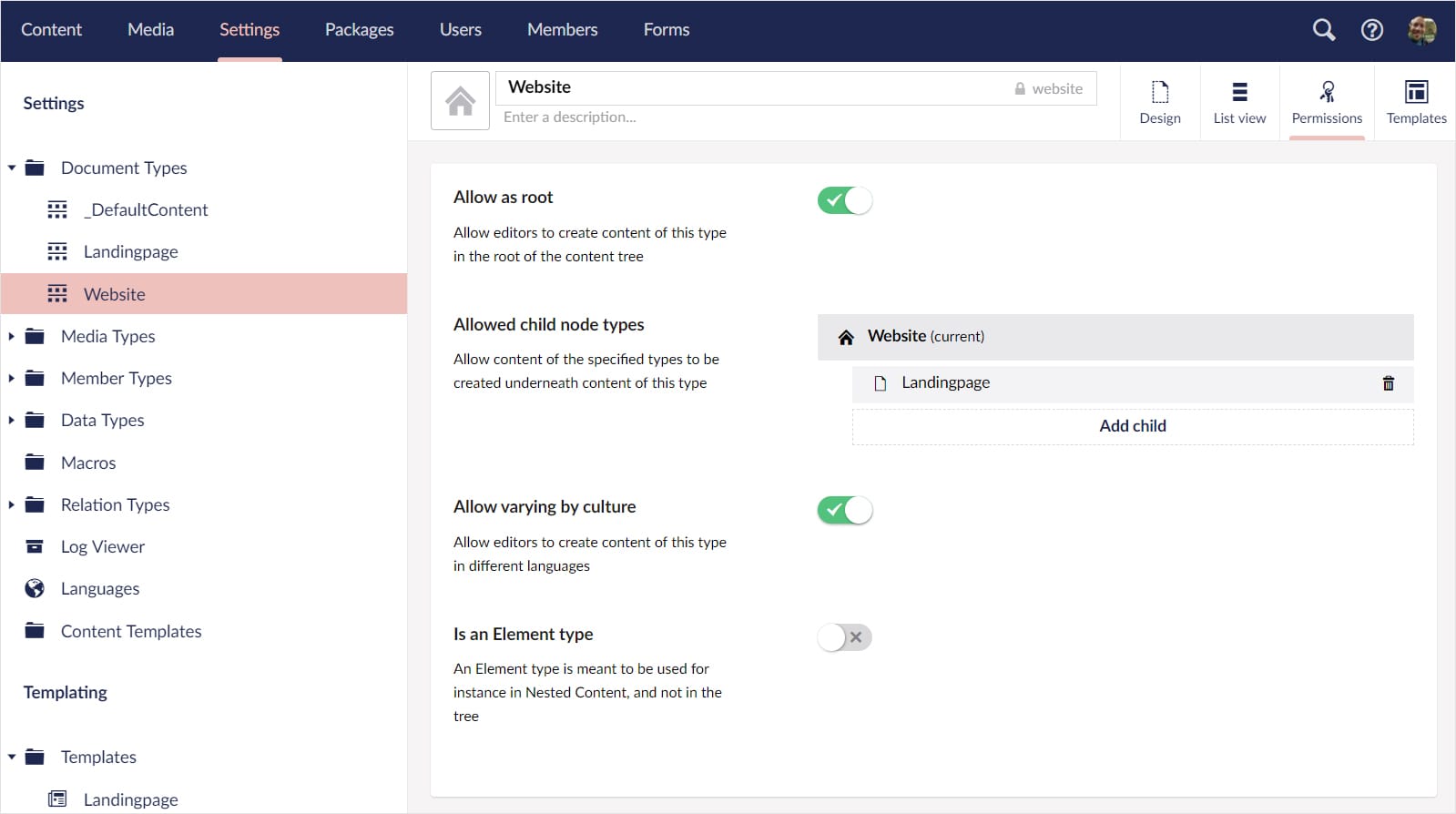Click home icon in Website (current) row
The width and height of the screenshot is (1456, 814).
pos(846,337)
